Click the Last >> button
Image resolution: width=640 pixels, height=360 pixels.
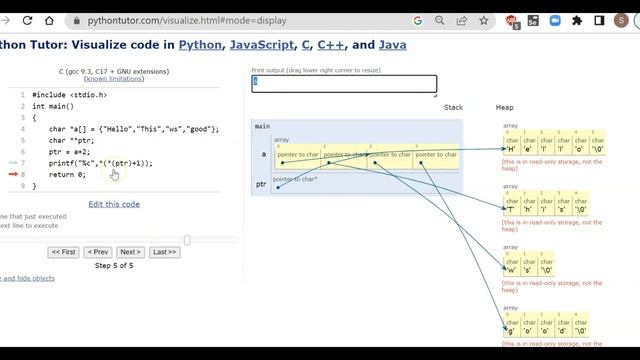click(164, 252)
